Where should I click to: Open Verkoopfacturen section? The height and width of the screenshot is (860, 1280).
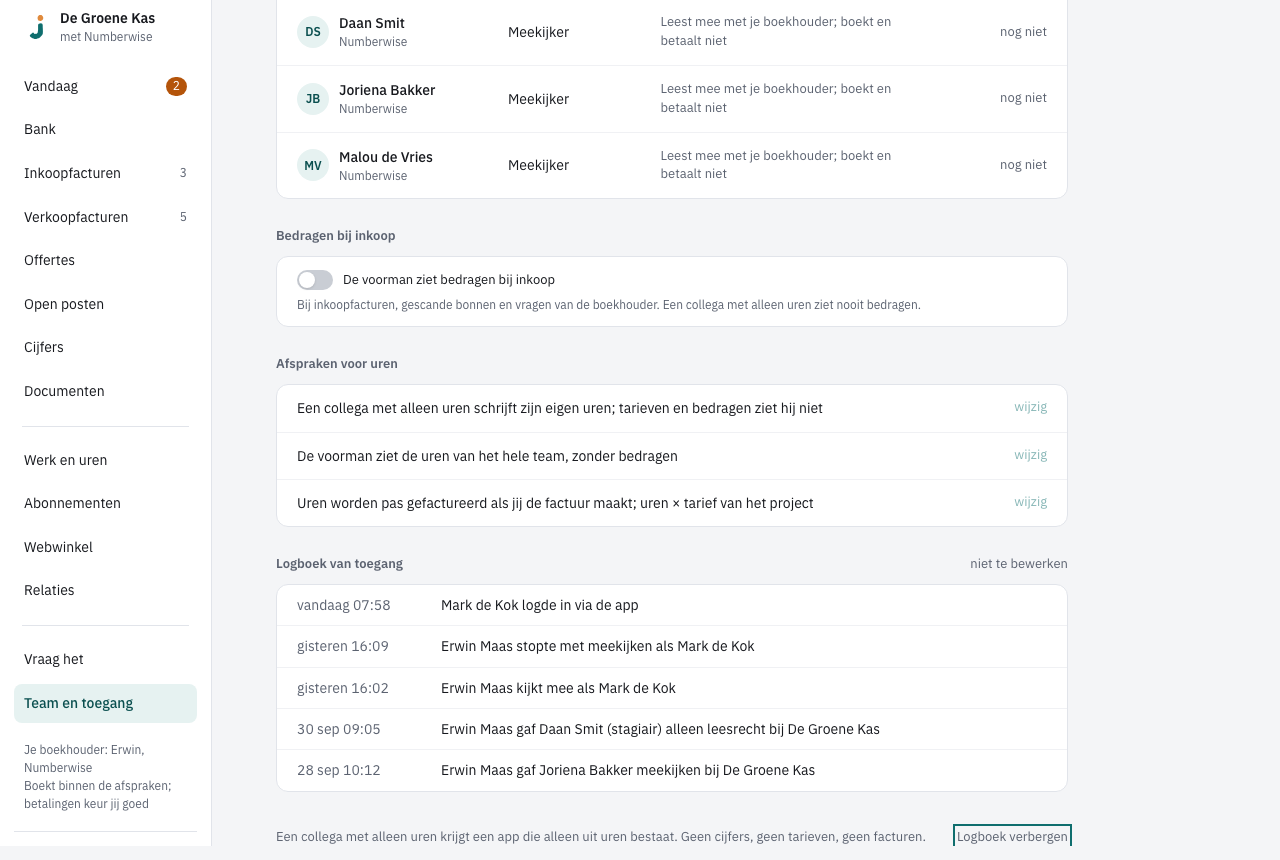click(105, 217)
